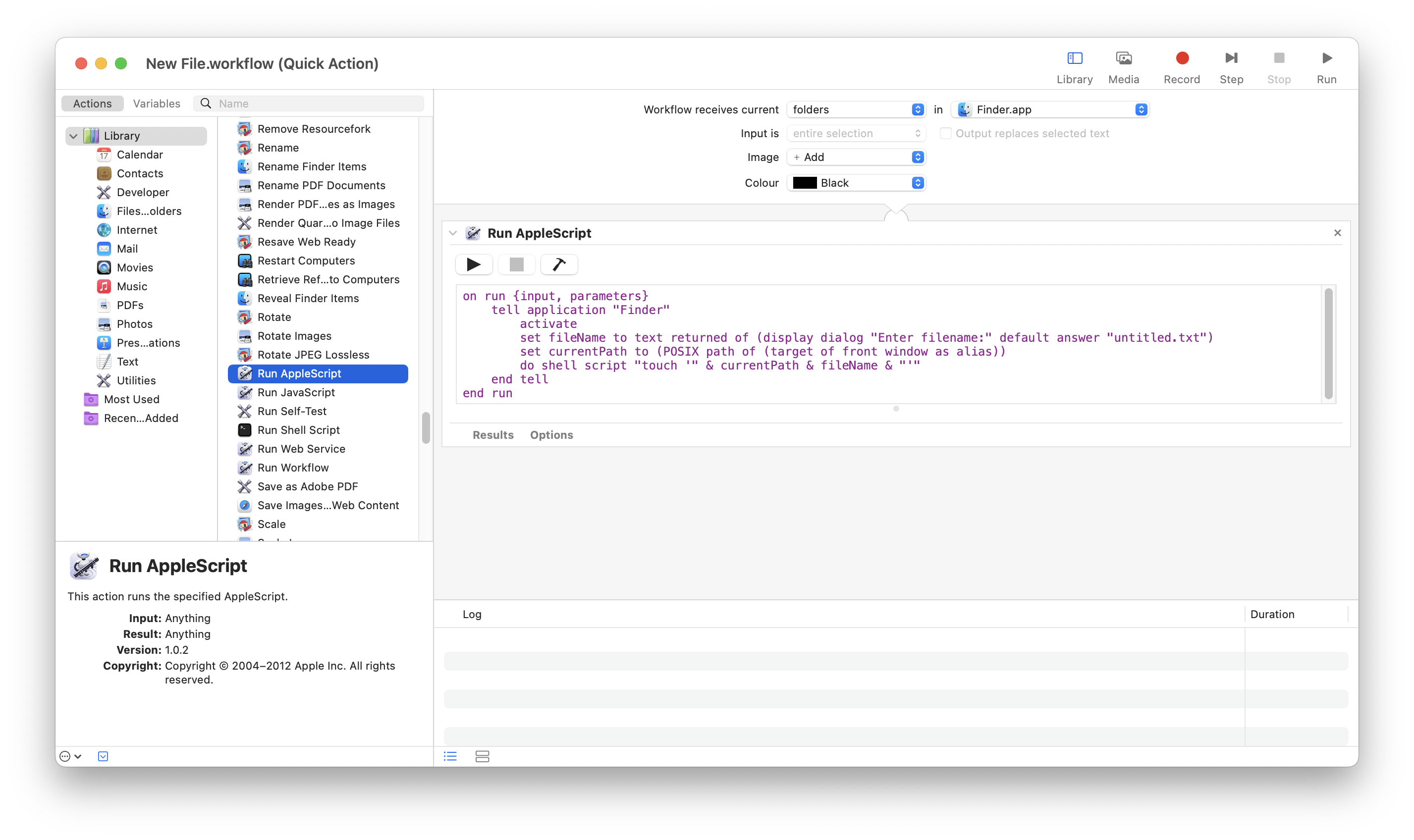1414x840 pixels.
Task: Select the Reveal Finder Items action
Action: click(318, 298)
